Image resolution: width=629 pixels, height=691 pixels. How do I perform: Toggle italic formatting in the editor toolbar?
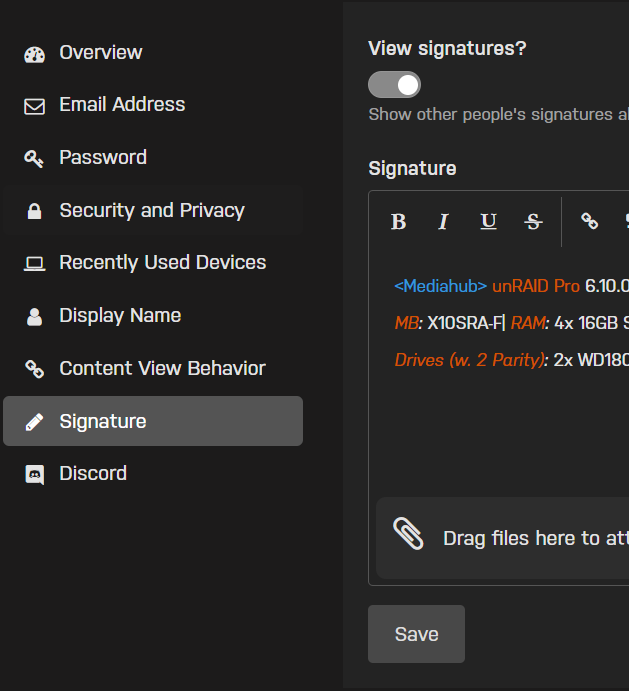443,222
